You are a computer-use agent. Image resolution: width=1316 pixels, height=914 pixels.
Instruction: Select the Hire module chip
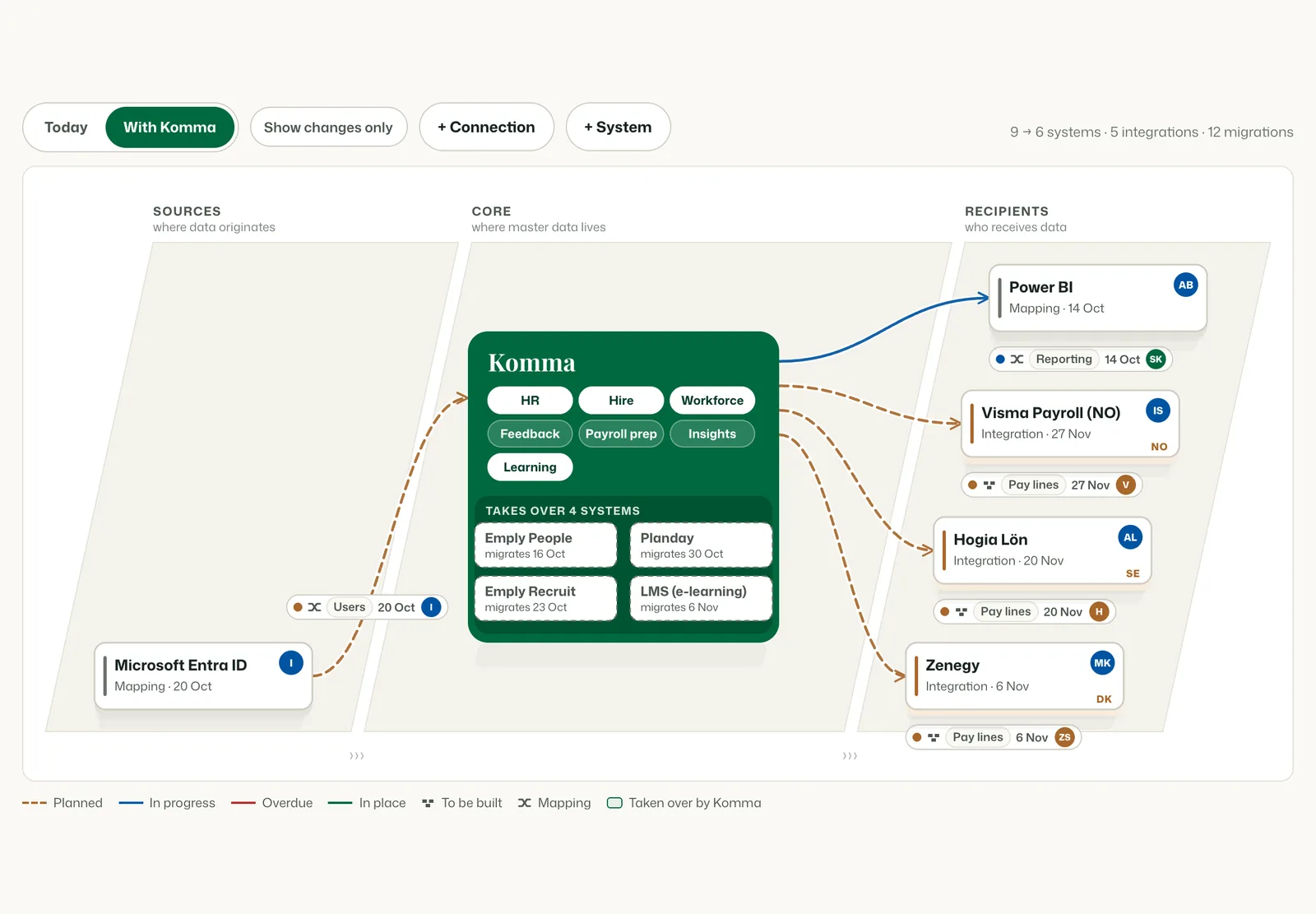pos(621,401)
